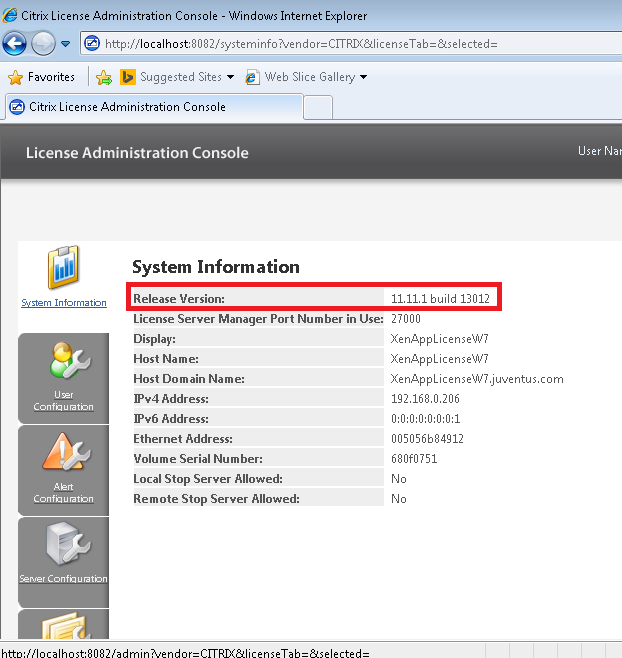Open the System Information link
Viewport: 622px width, 658px height.
tap(64, 303)
